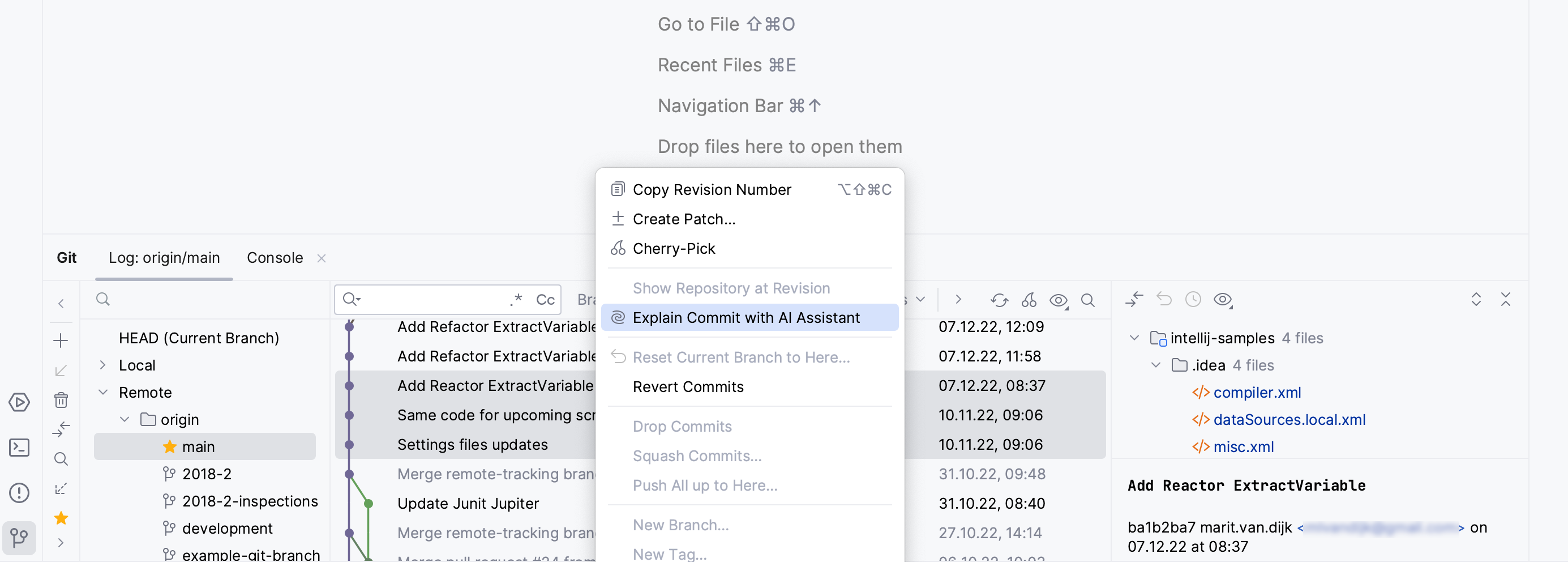Choose Explain Commit with AI Assistant
The image size is (1568, 562).
point(746,317)
